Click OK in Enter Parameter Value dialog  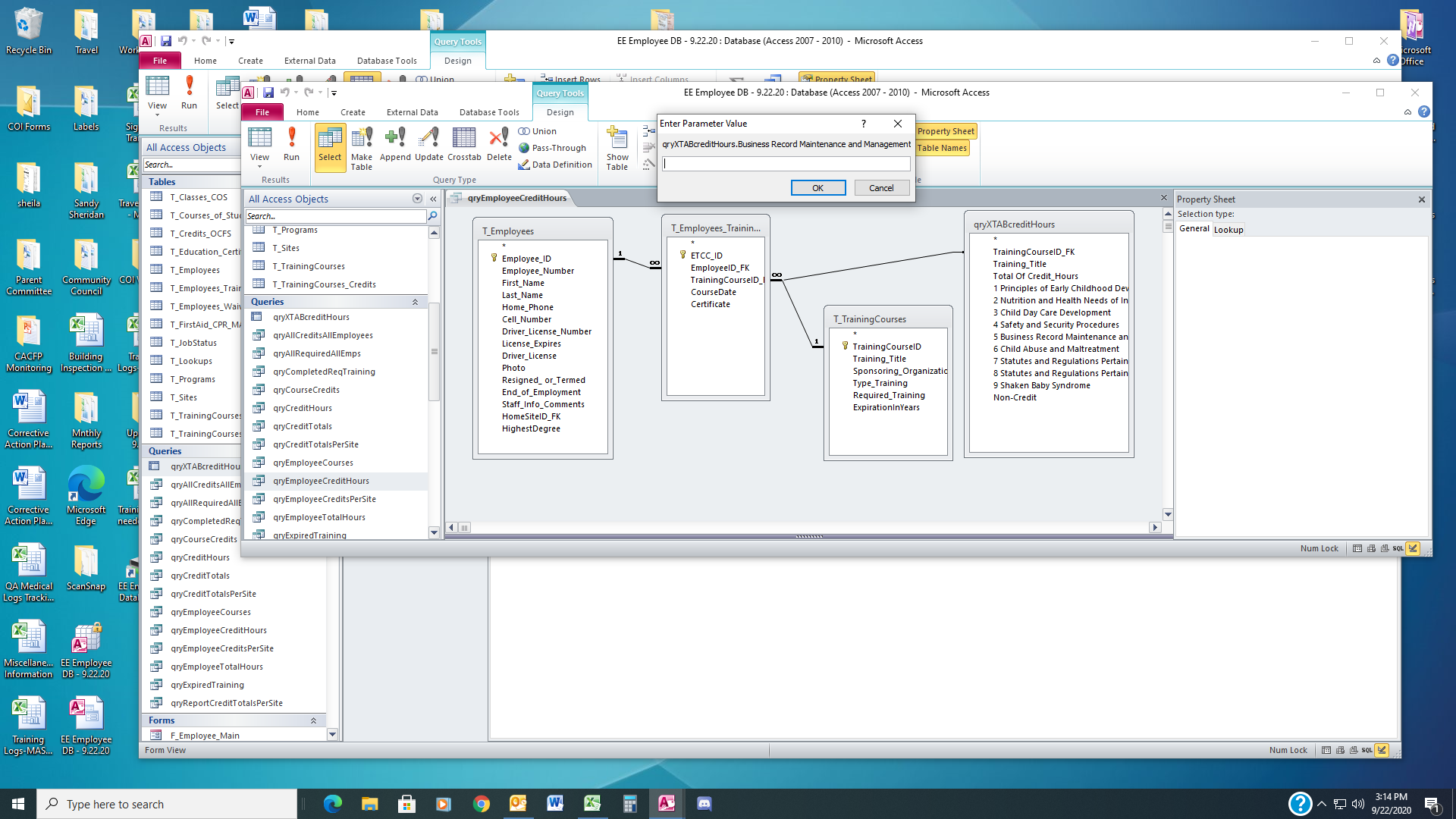(x=817, y=188)
